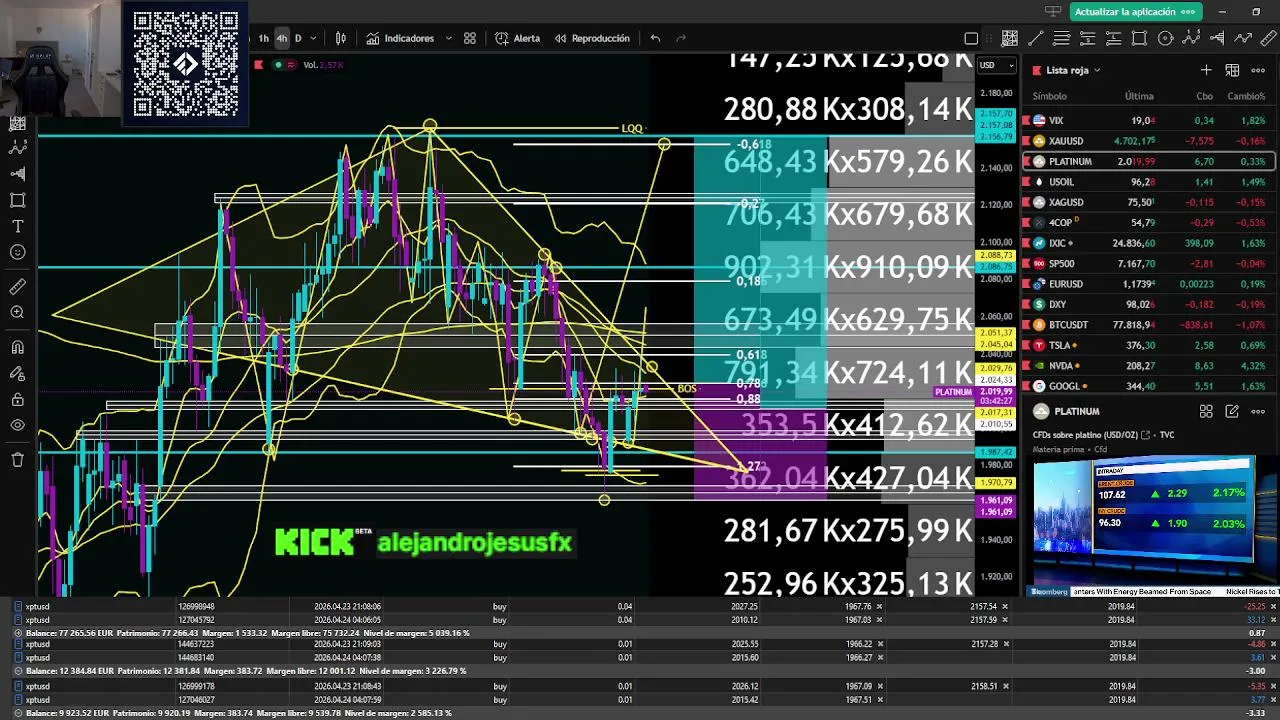Screen dimensions: 1280x720
Task: Click the red flag in chart legend
Action: tap(259, 65)
